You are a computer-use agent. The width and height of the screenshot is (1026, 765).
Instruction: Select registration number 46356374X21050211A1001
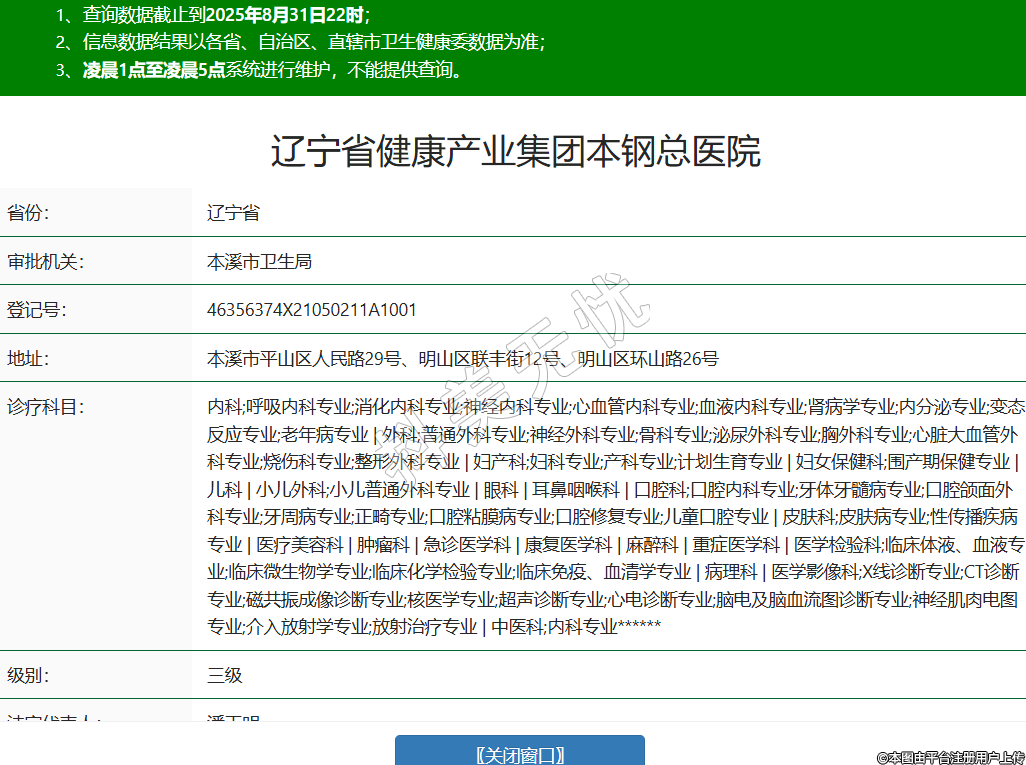[311, 310]
